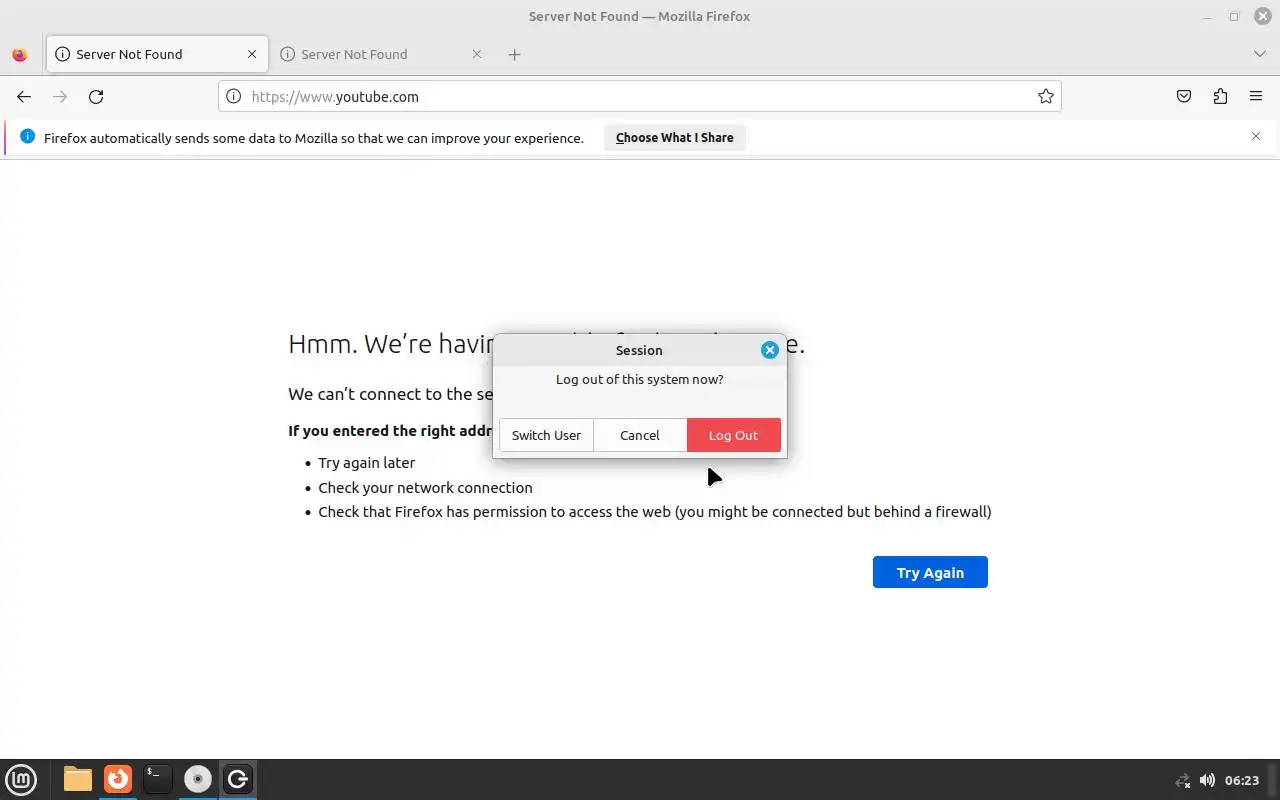Reload the current page
The height and width of the screenshot is (800, 1280).
pyautogui.click(x=96, y=96)
